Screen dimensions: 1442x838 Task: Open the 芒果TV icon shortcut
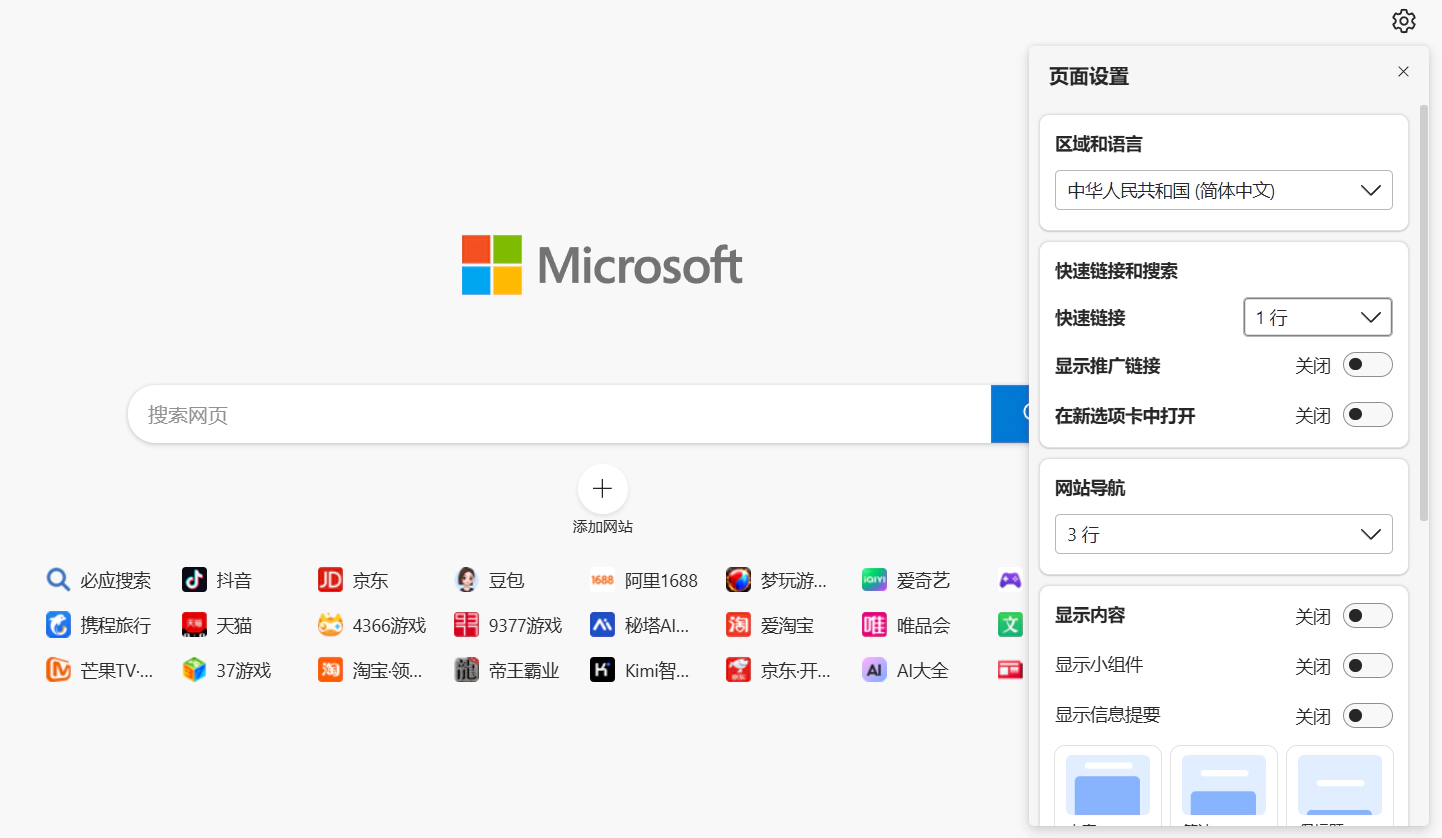pos(58,670)
